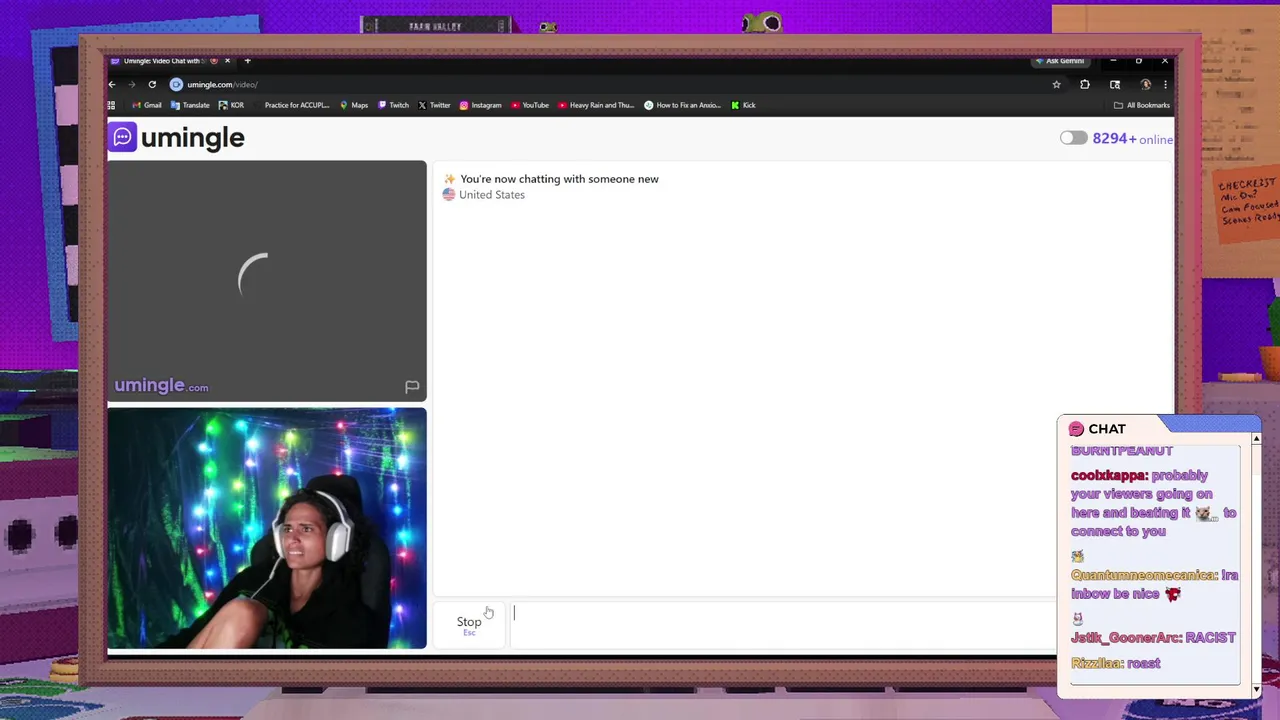Viewport: 1280px width, 720px height.
Task: Reload the Umingle page
Action: tap(152, 85)
